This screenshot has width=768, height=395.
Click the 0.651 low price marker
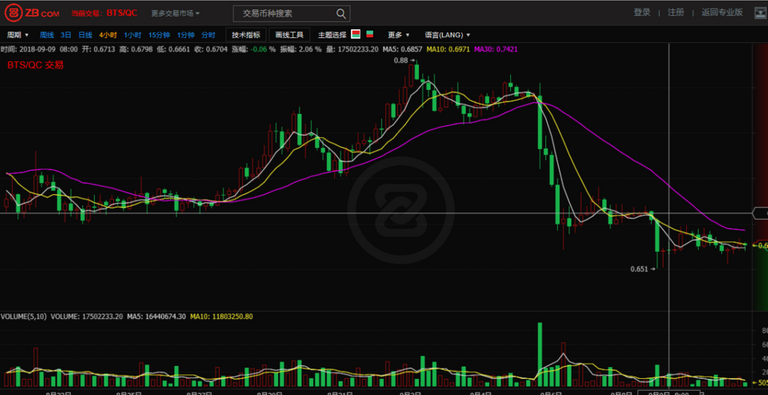[x=643, y=269]
